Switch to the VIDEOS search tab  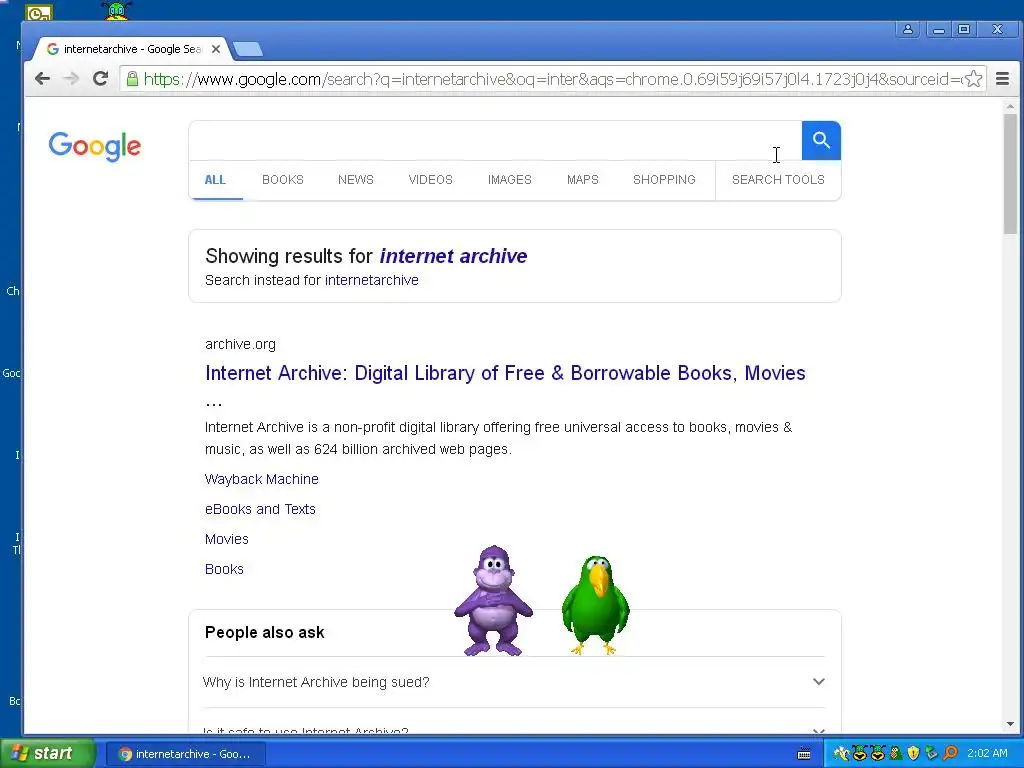(430, 180)
